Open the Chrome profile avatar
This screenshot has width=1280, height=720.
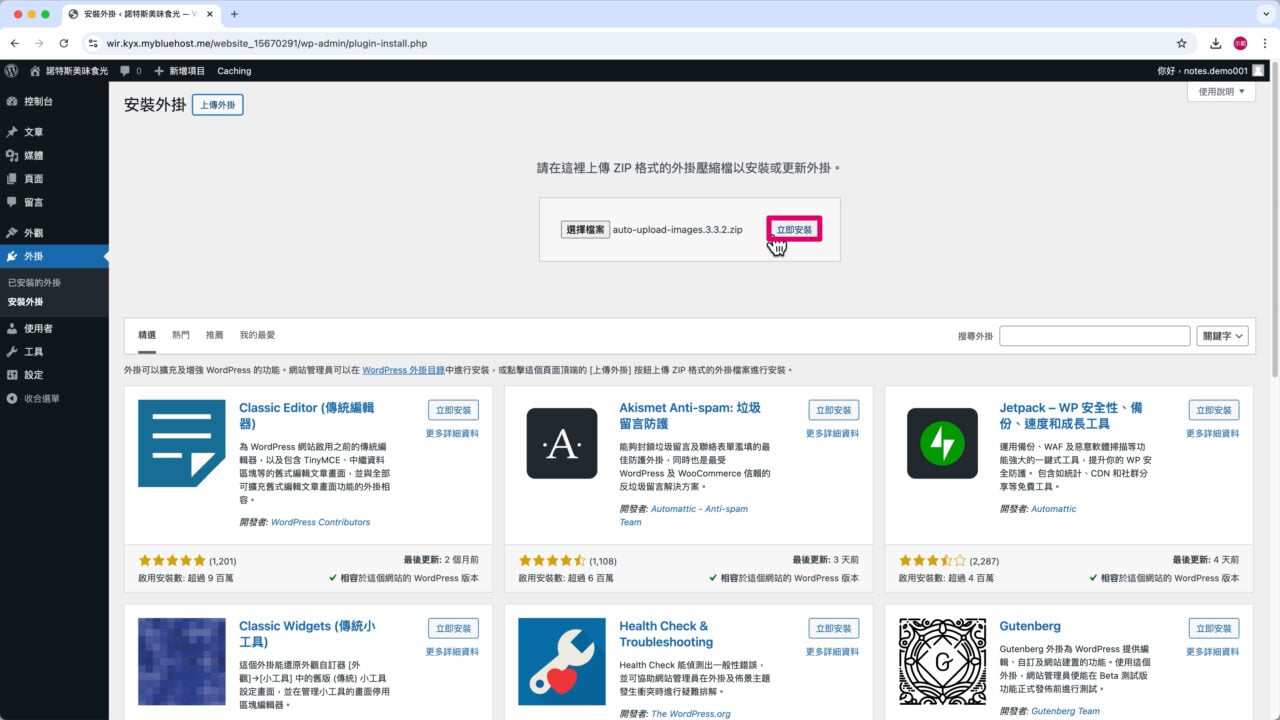tap(1240, 43)
